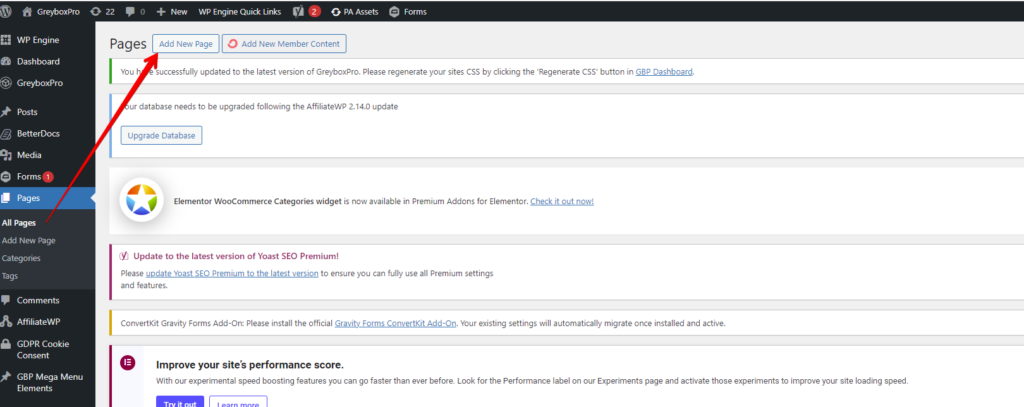The width and height of the screenshot is (1024, 407).
Task: Click the plus New icon in admin bar
Action: tap(161, 12)
